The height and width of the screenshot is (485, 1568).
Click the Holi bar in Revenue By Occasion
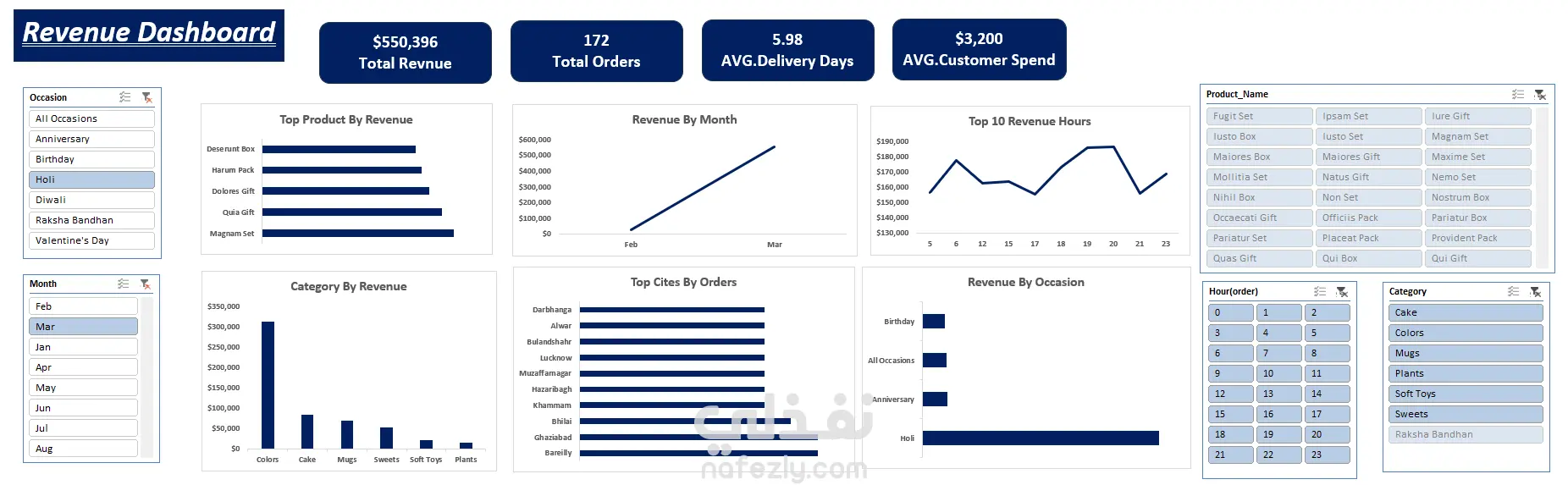point(1041,438)
